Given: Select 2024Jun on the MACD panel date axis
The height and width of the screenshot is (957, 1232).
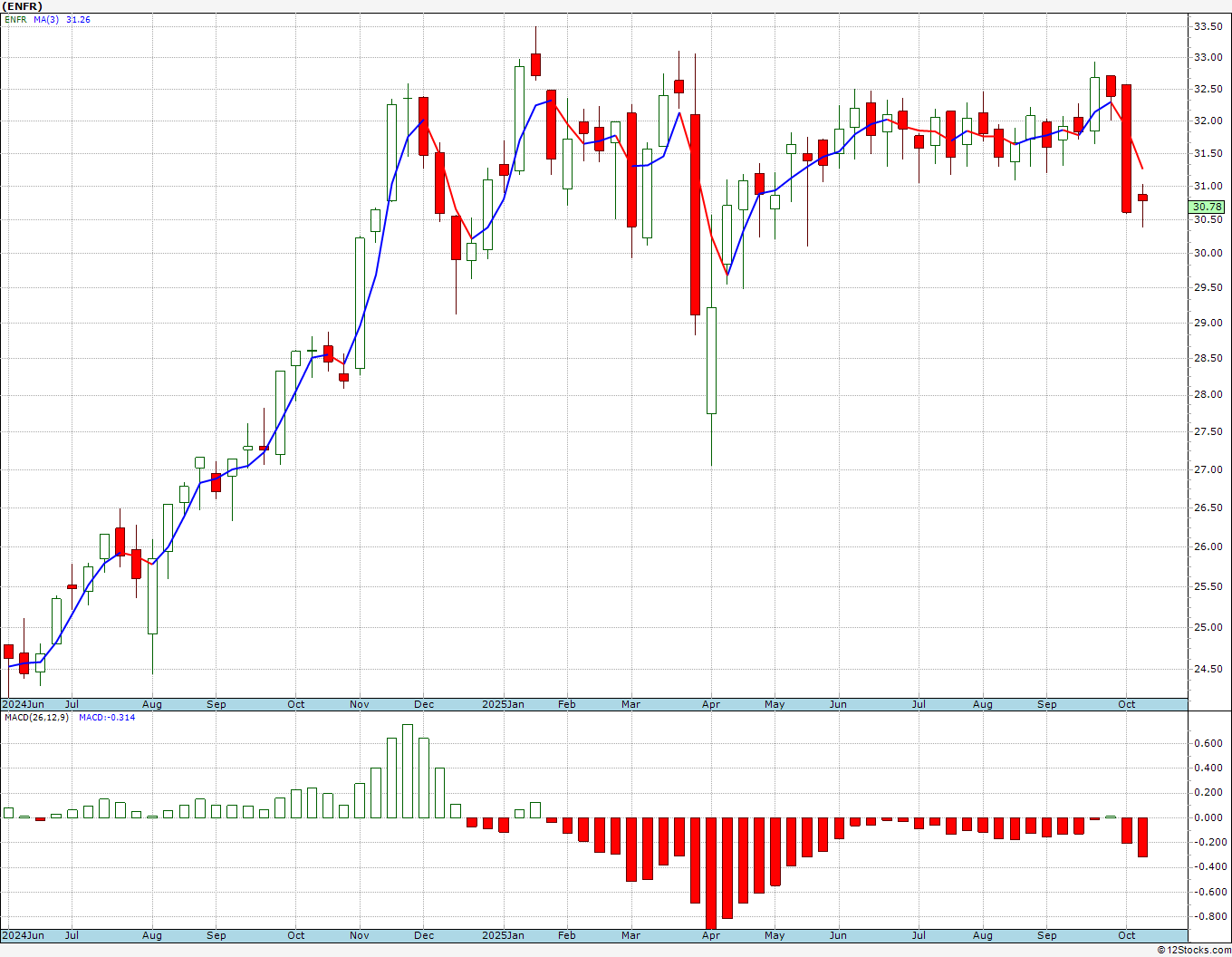Looking at the screenshot, I should pos(24,935).
